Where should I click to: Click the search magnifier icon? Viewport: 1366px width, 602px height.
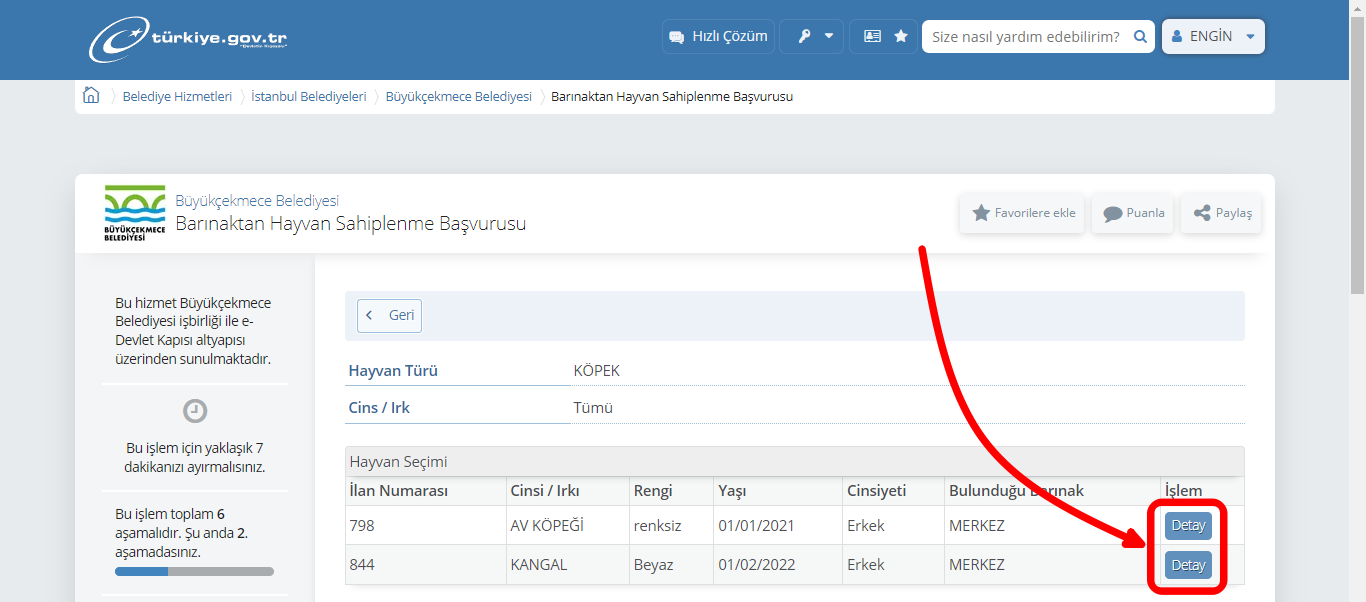1139,36
